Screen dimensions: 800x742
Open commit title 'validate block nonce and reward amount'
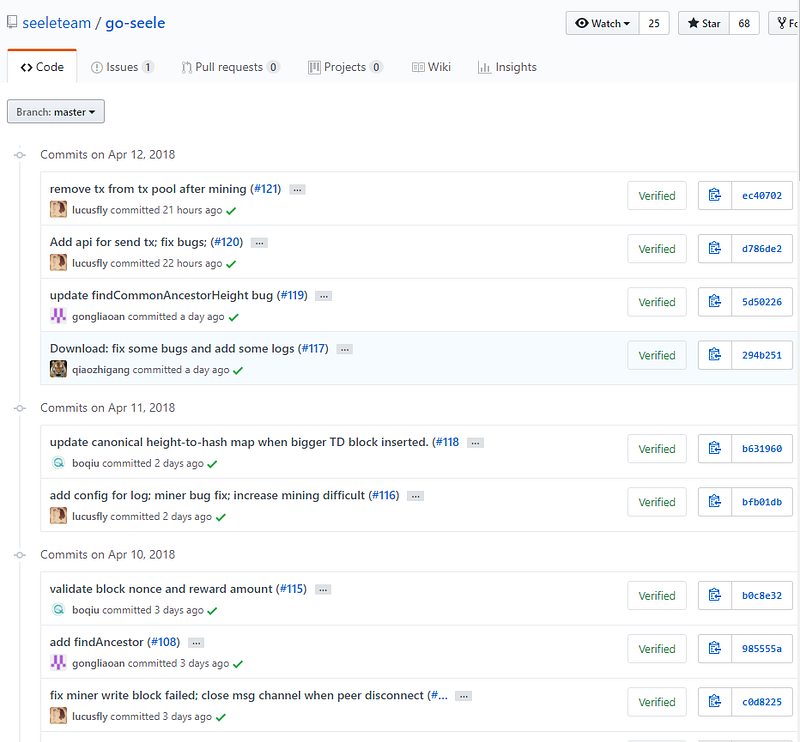[161, 589]
